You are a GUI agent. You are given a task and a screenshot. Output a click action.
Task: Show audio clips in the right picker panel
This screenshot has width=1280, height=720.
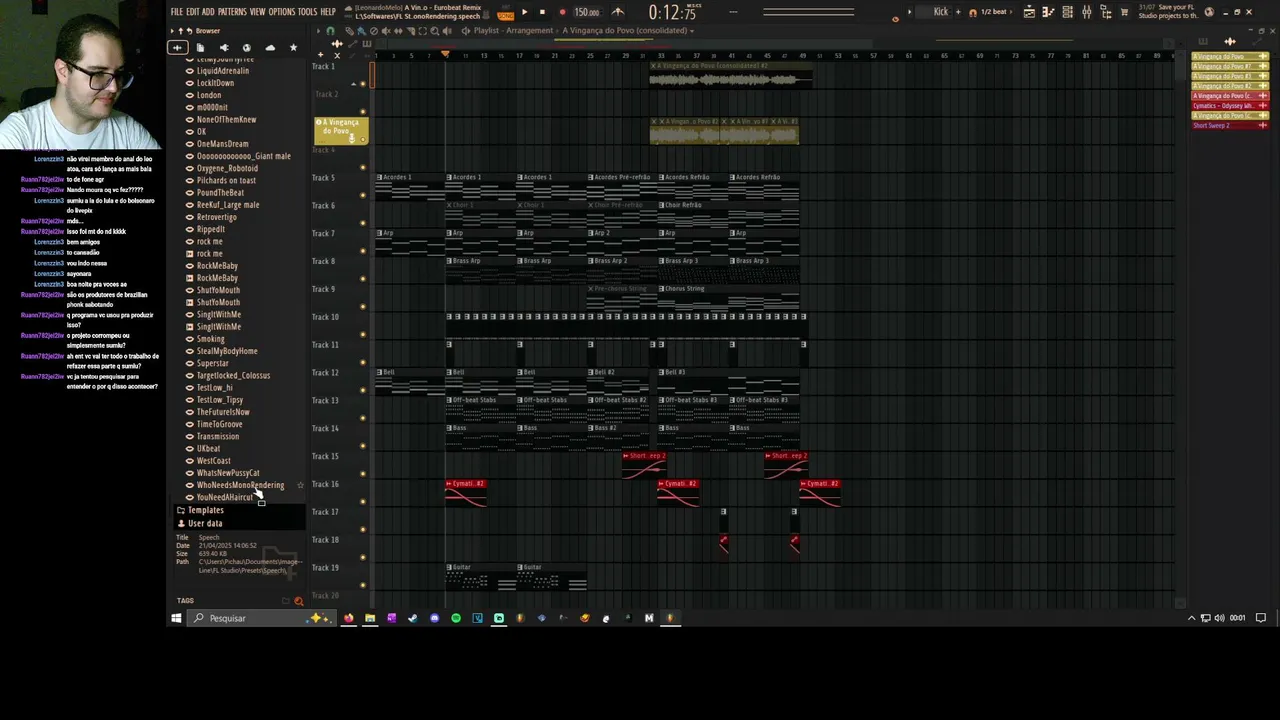click(1230, 42)
